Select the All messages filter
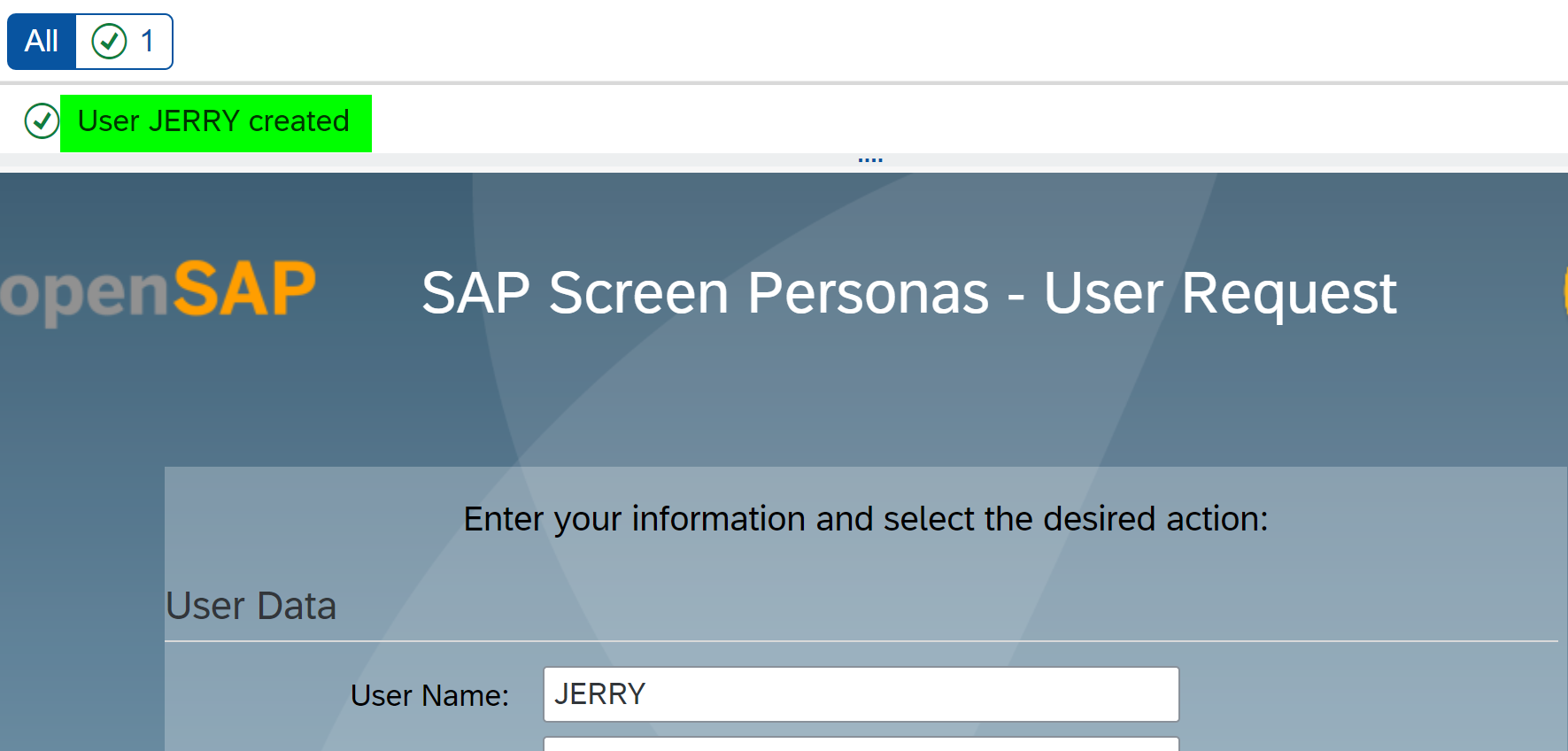The height and width of the screenshot is (751, 1568). point(42,42)
